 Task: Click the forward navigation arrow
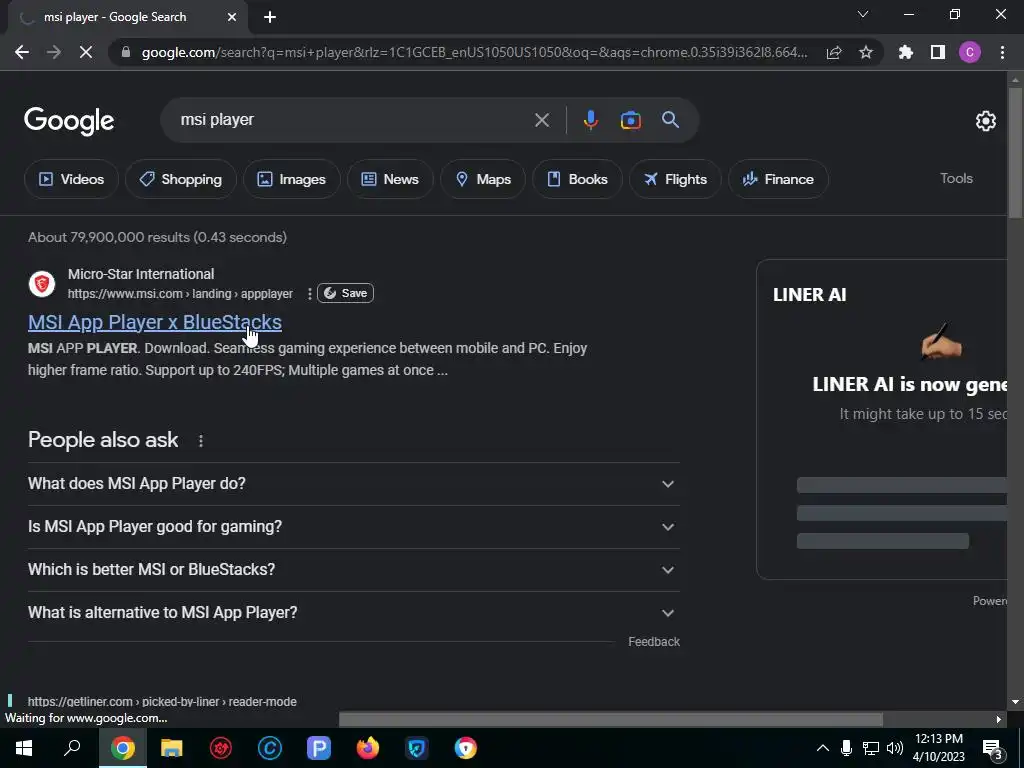[54, 52]
